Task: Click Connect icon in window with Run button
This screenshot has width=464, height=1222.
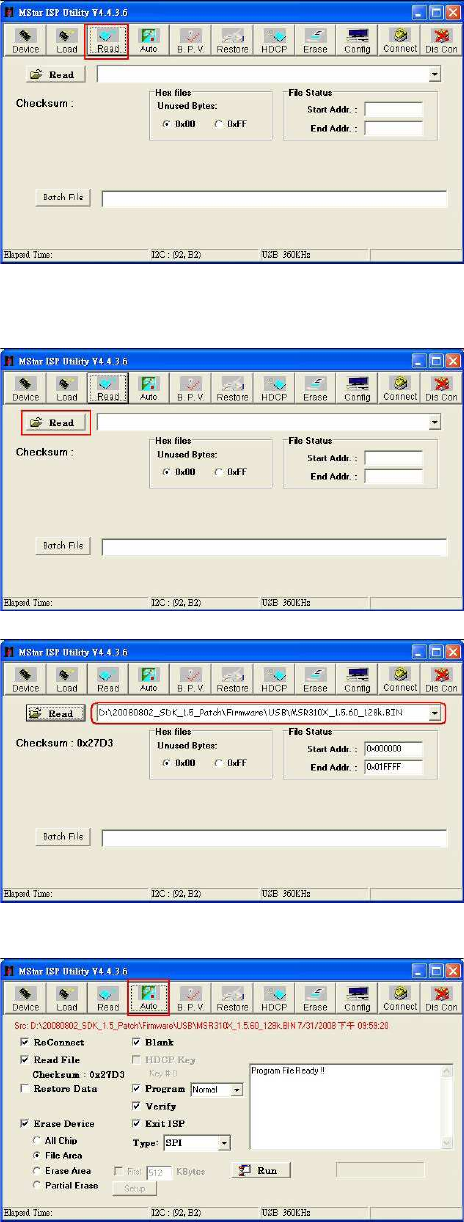Action: [400, 998]
